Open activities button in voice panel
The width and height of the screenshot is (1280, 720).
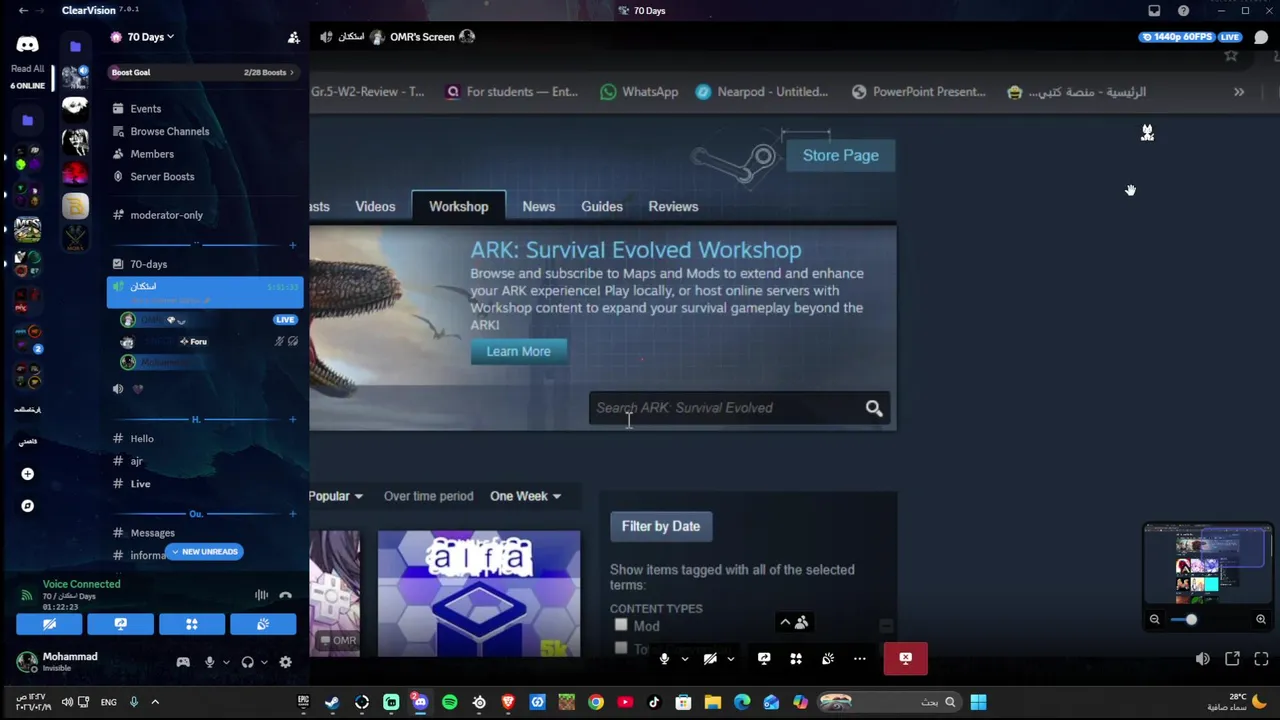pos(192,624)
